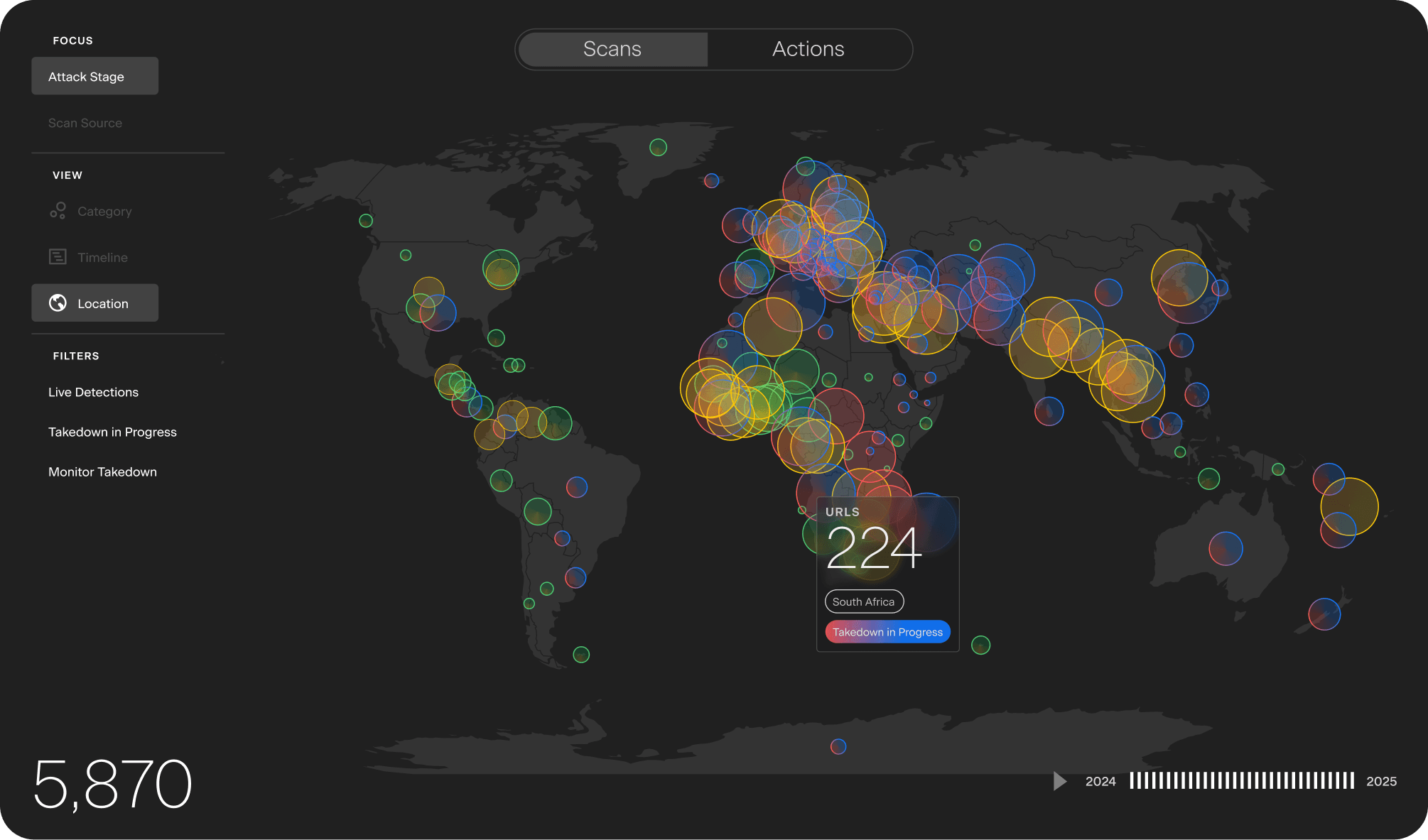1428x840 pixels.
Task: Click the Category bubbles icon
Action: (58, 211)
